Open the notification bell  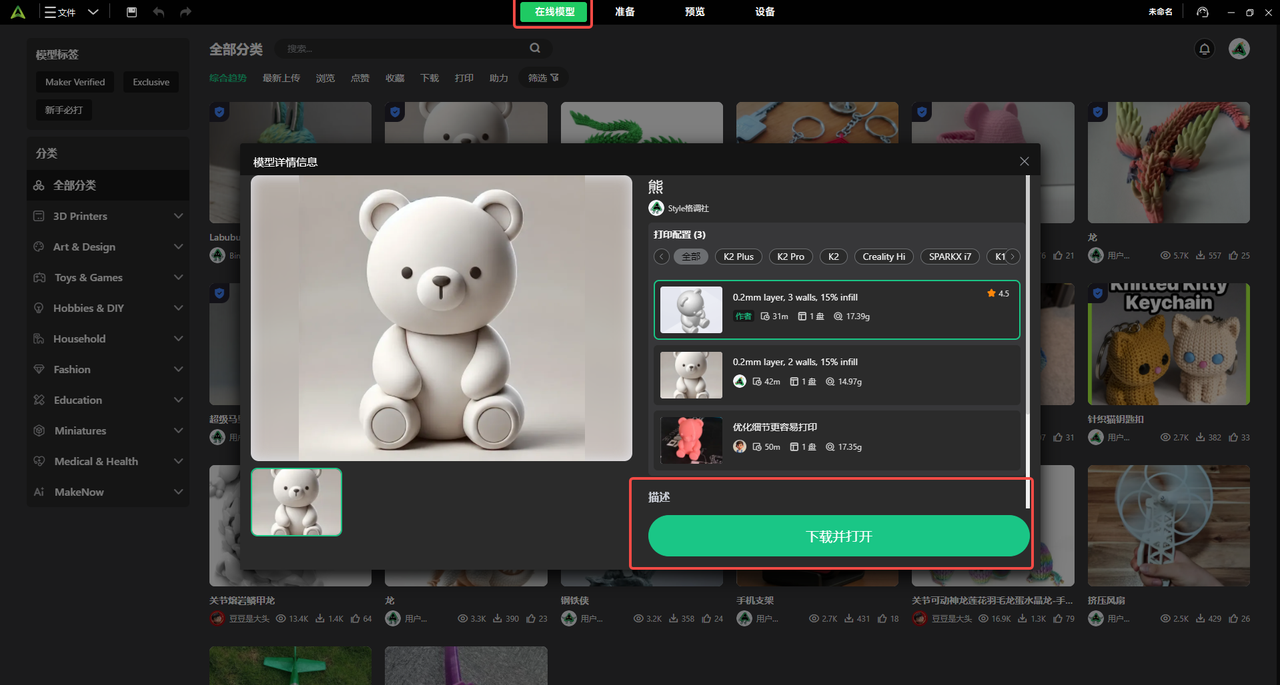[x=1205, y=49]
